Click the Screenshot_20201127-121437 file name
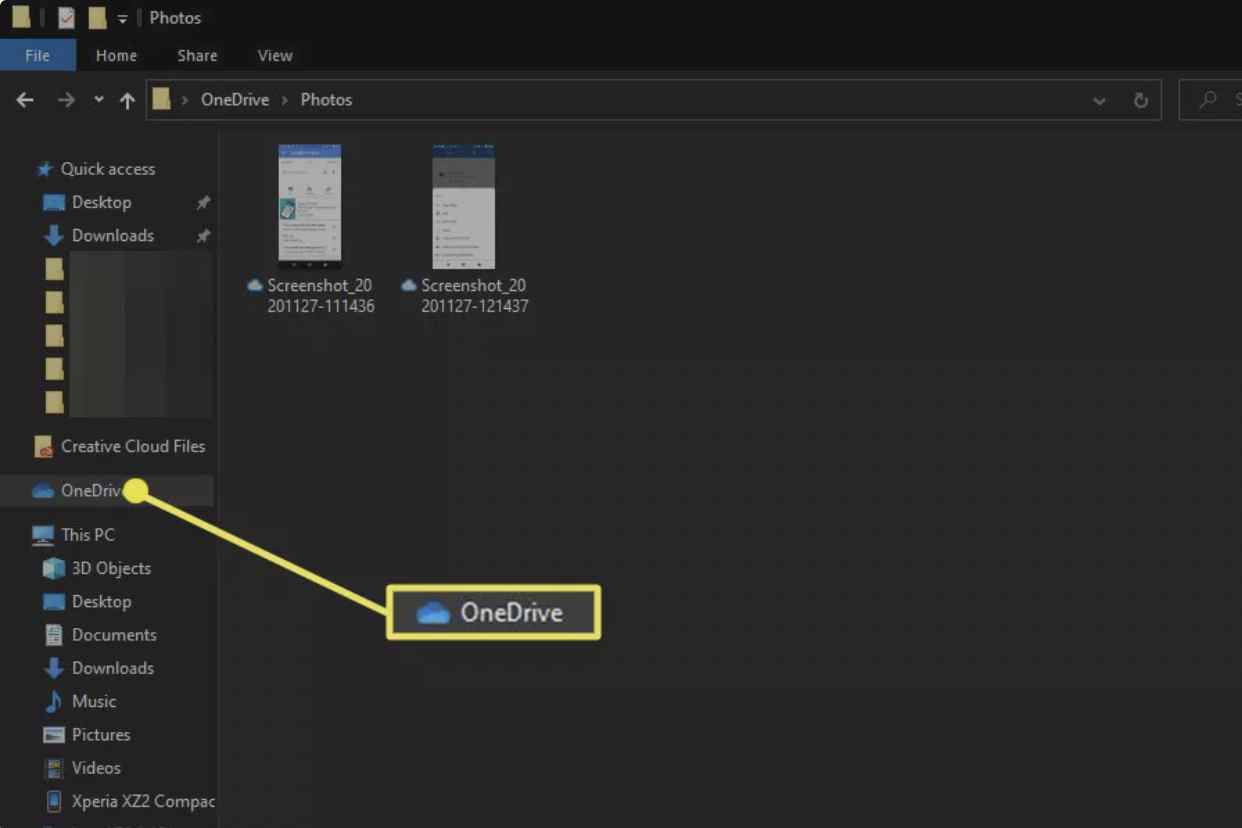Viewport: 1242px width, 828px height. (474, 296)
